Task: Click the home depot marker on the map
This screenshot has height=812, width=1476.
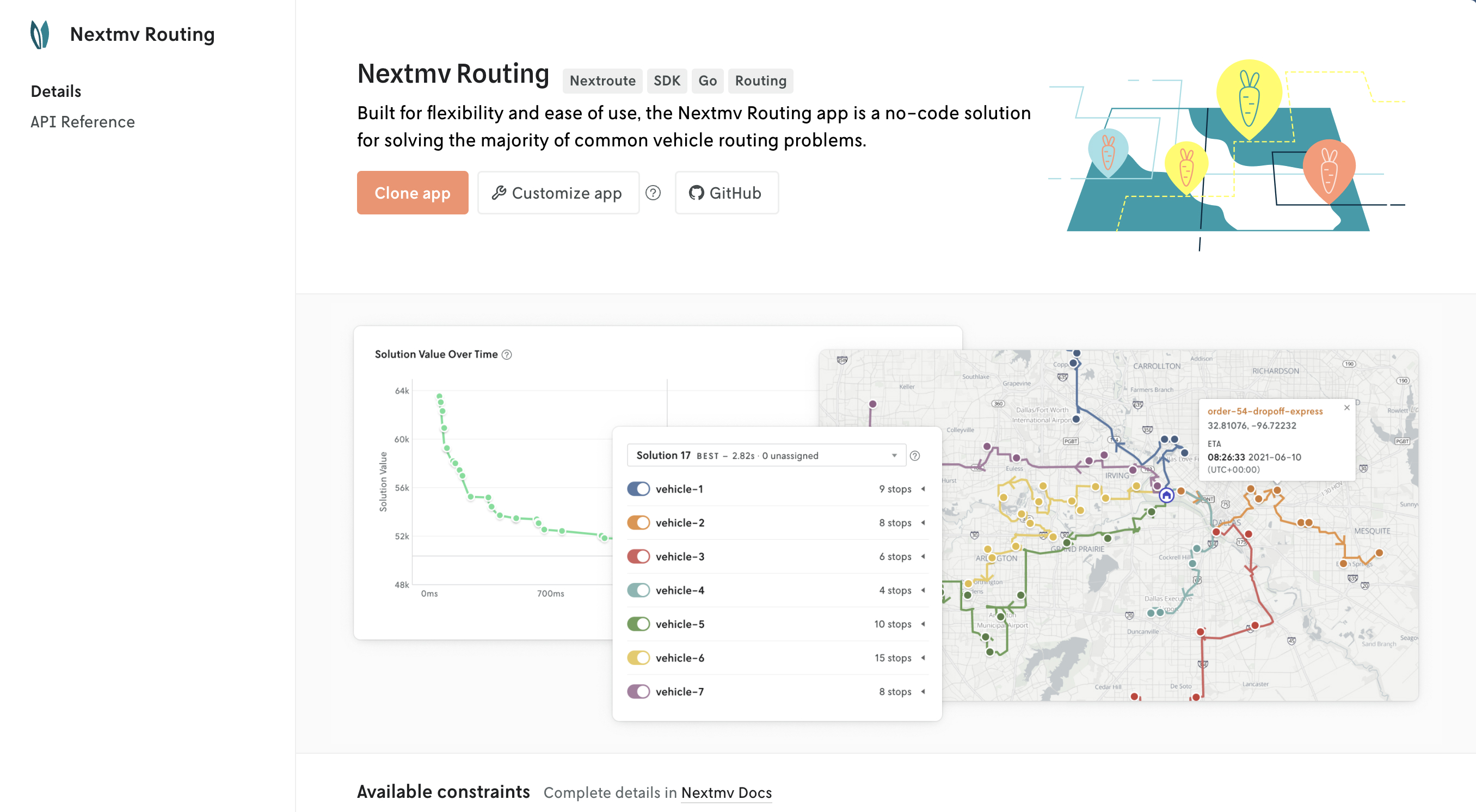Action: click(x=1166, y=495)
